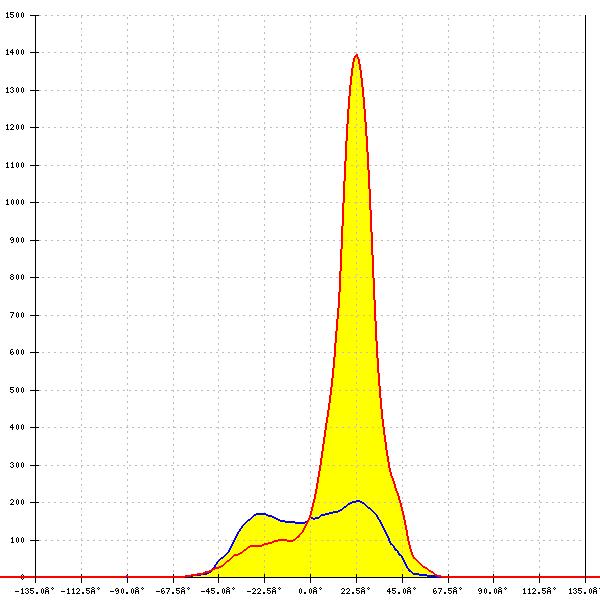Click the y-axis tick label reading exactly 100
The height and width of the screenshot is (600, 600).
click(x=17, y=540)
